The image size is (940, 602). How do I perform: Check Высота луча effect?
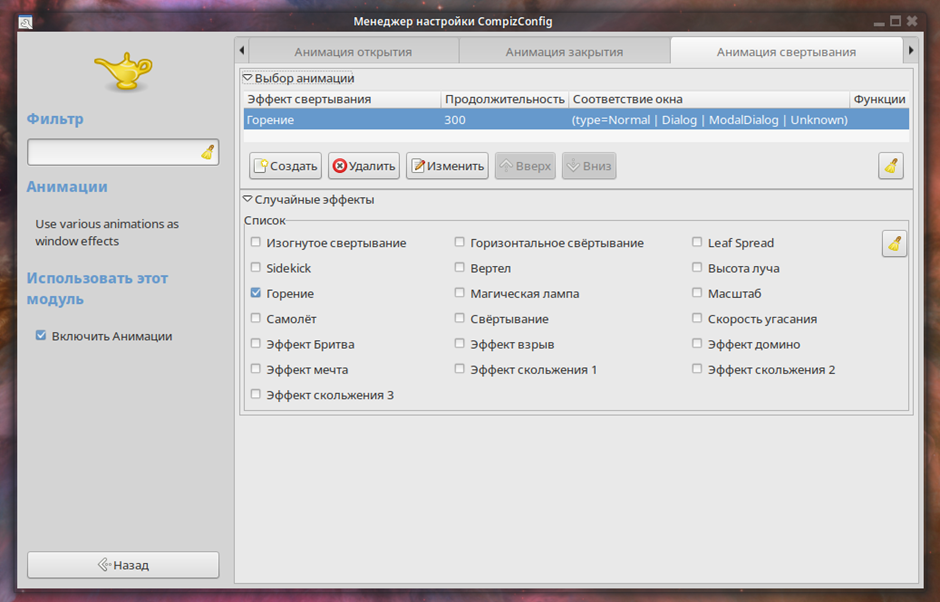tap(697, 267)
